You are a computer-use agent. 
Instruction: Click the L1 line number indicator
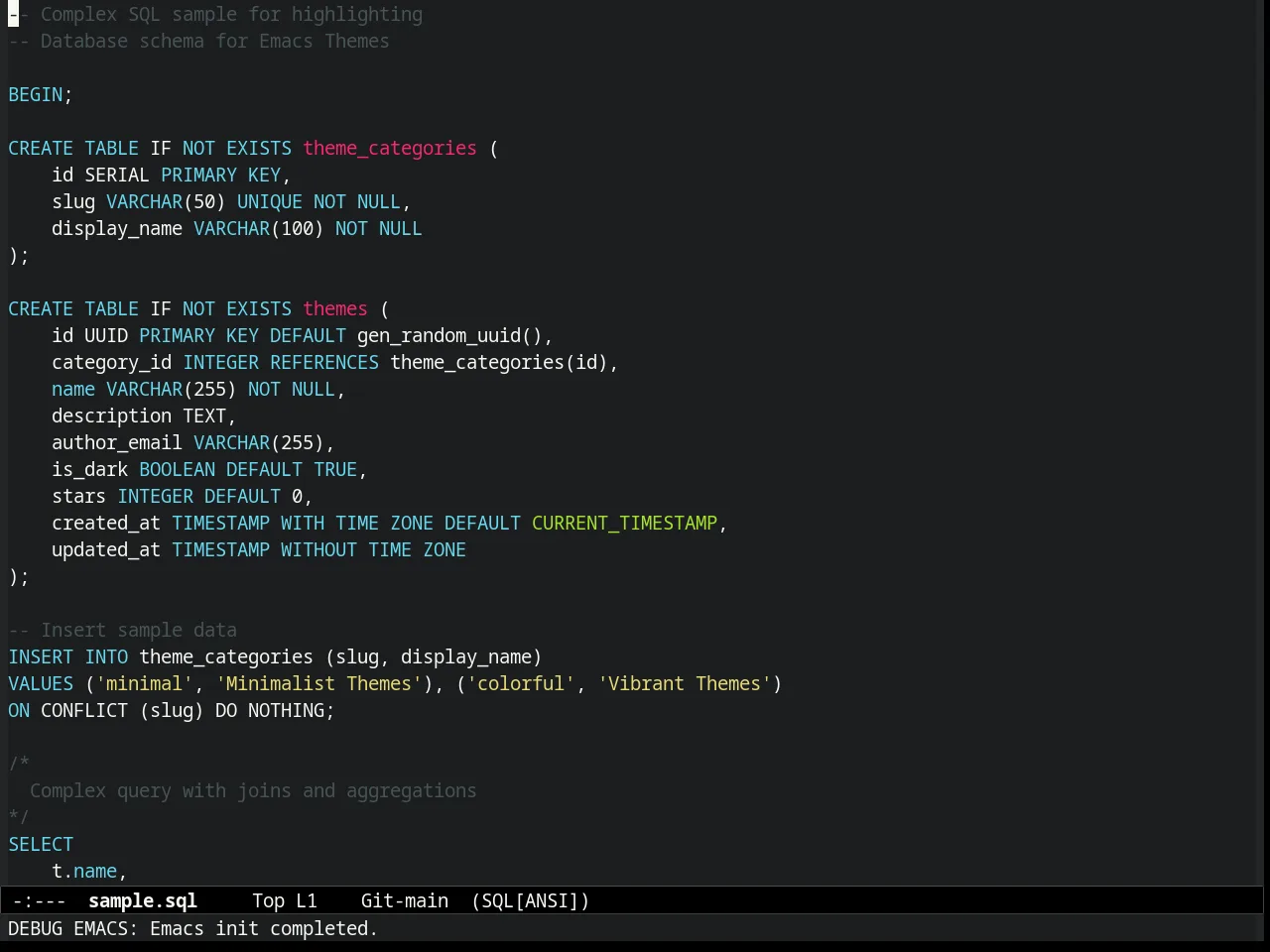[x=307, y=900]
